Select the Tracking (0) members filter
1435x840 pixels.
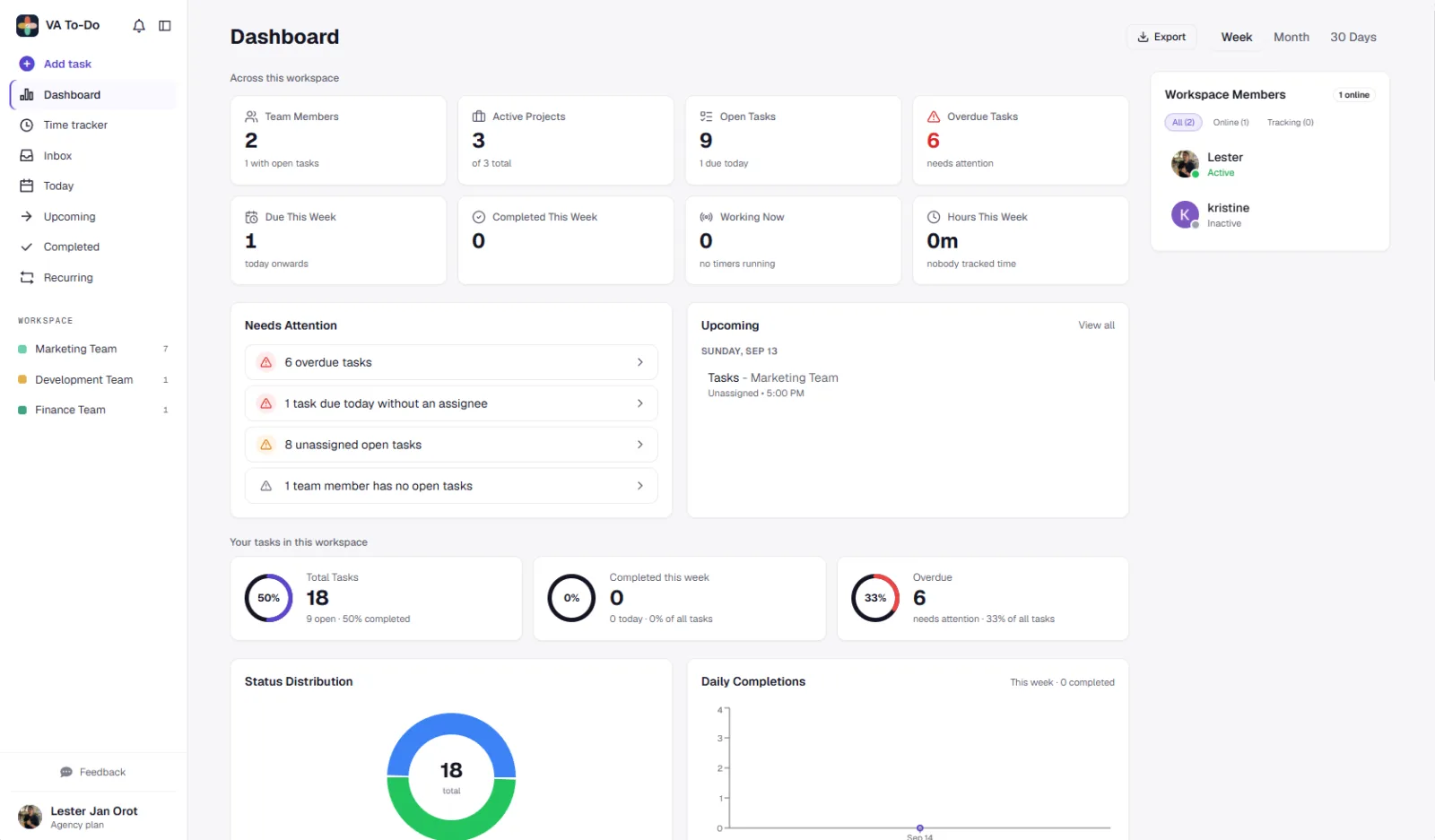click(x=1291, y=123)
